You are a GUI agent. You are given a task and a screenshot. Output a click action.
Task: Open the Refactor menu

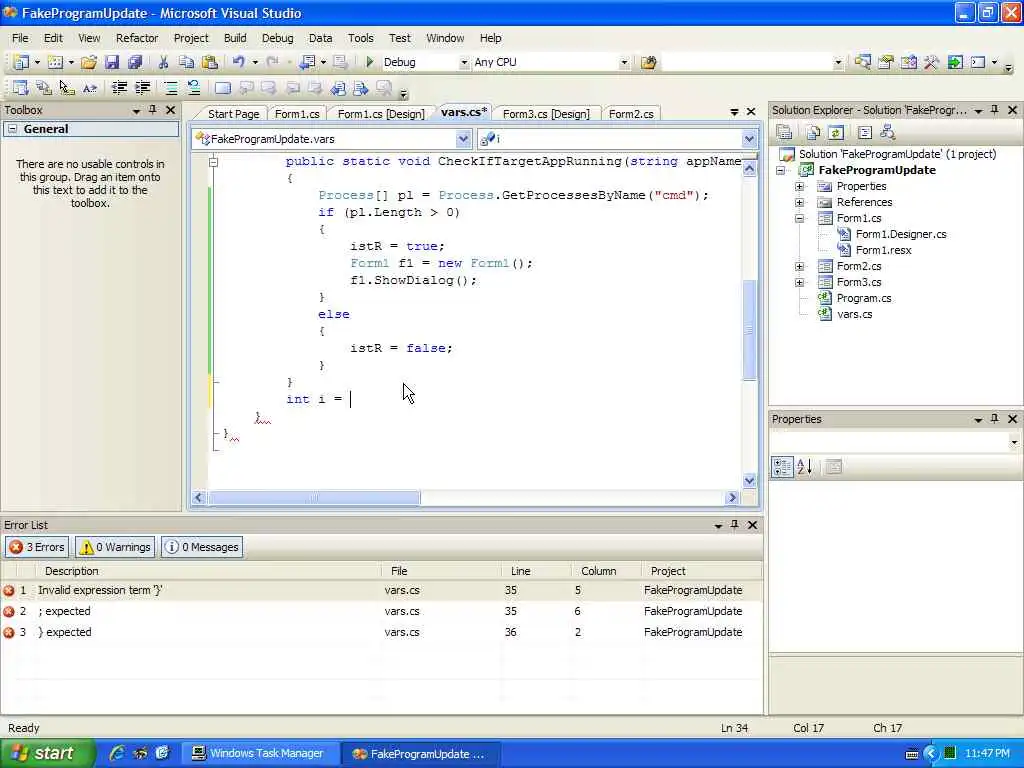pyautogui.click(x=137, y=38)
